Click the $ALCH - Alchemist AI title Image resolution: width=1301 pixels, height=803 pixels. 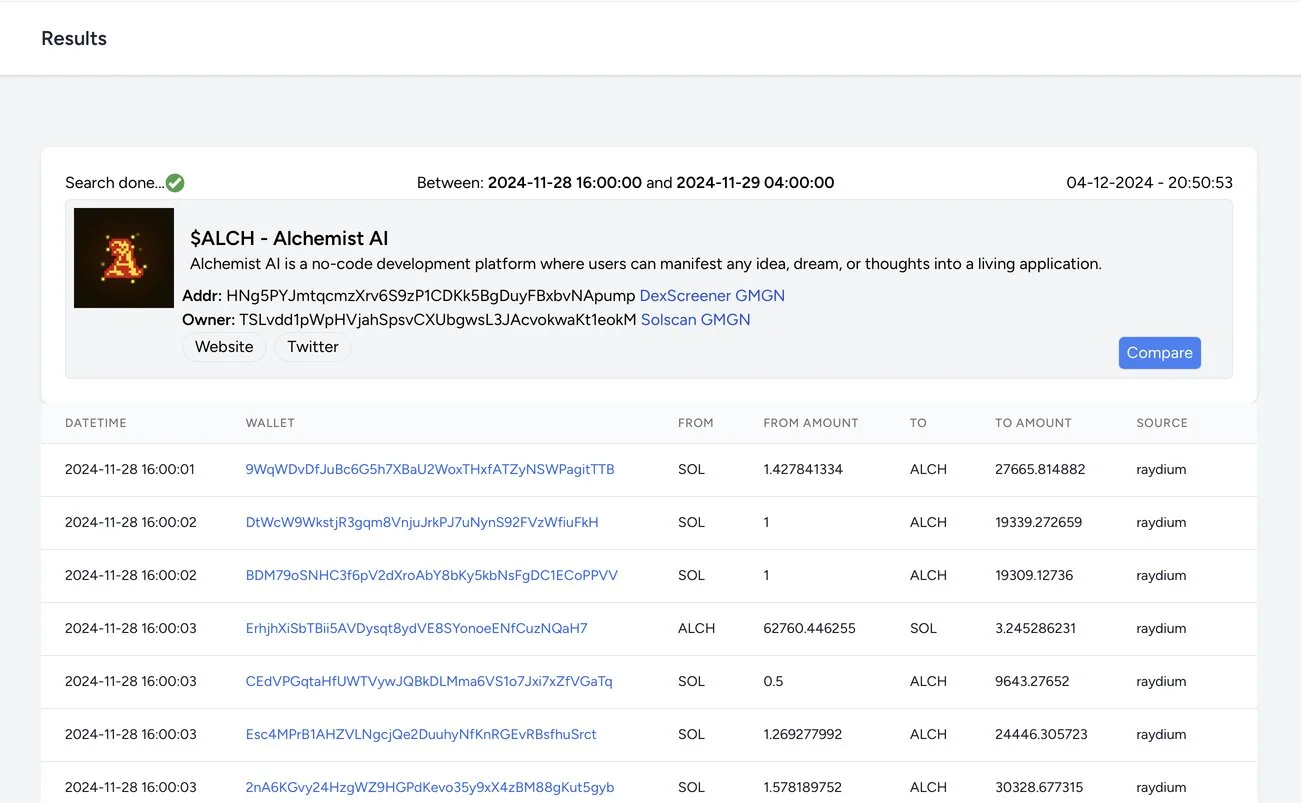pyautogui.click(x=289, y=238)
